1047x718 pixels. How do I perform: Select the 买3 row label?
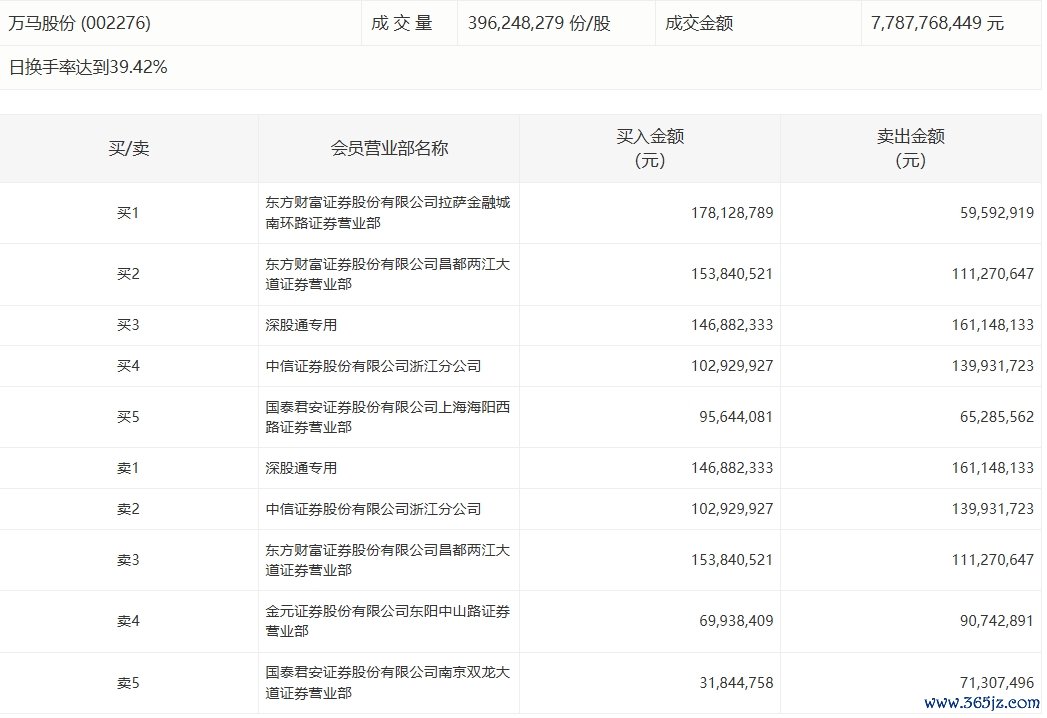(128, 325)
